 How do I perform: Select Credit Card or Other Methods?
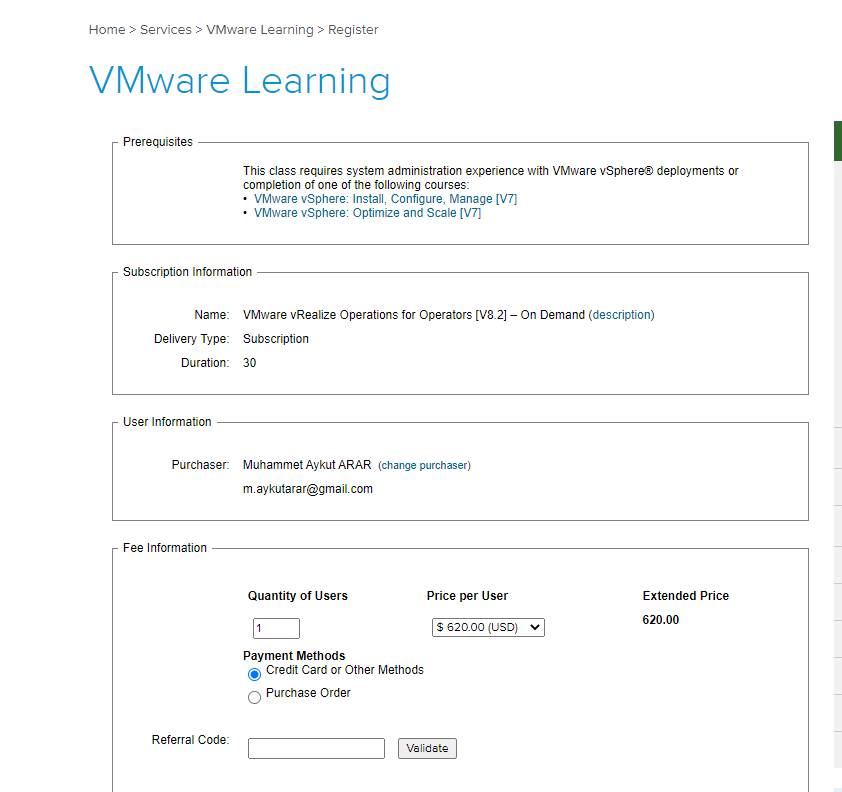254,674
